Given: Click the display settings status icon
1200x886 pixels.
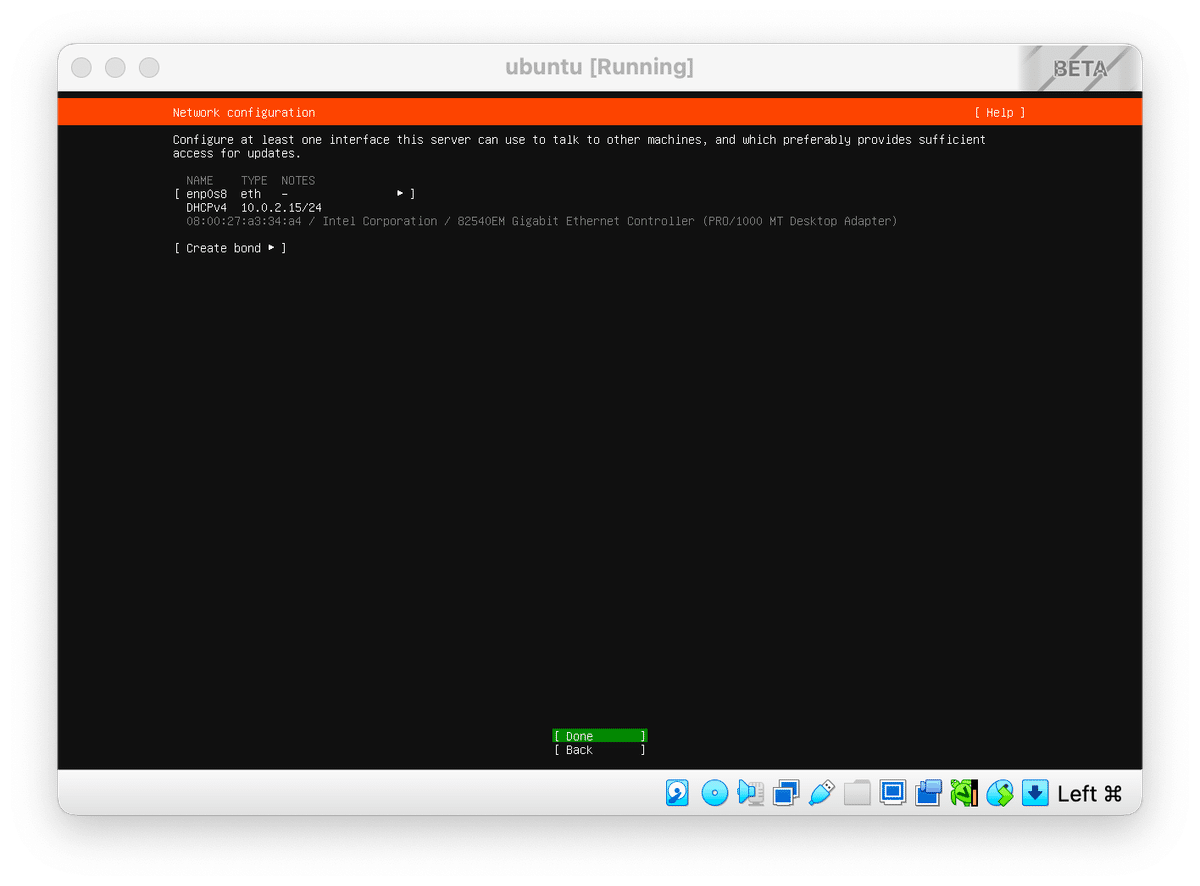Looking at the screenshot, I should tap(893, 793).
